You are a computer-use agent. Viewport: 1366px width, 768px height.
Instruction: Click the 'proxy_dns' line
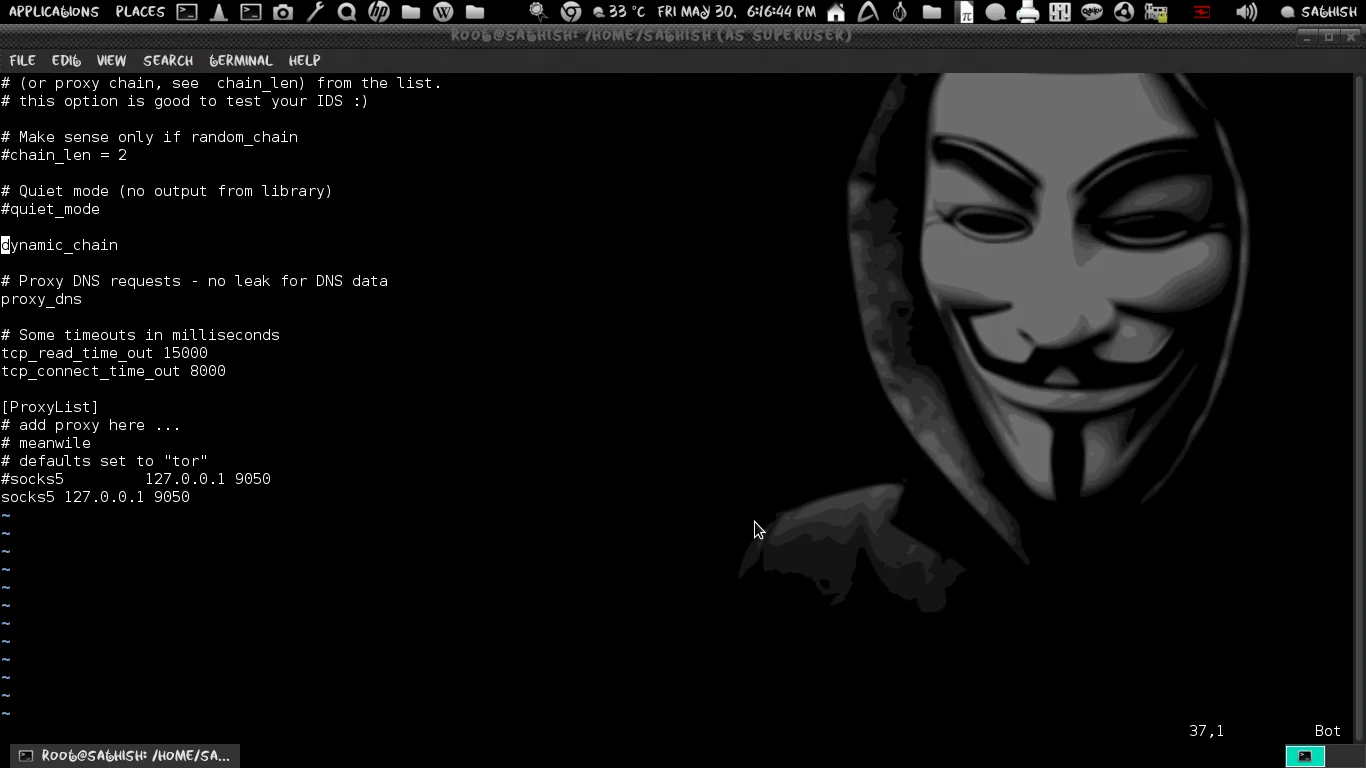(x=41, y=299)
